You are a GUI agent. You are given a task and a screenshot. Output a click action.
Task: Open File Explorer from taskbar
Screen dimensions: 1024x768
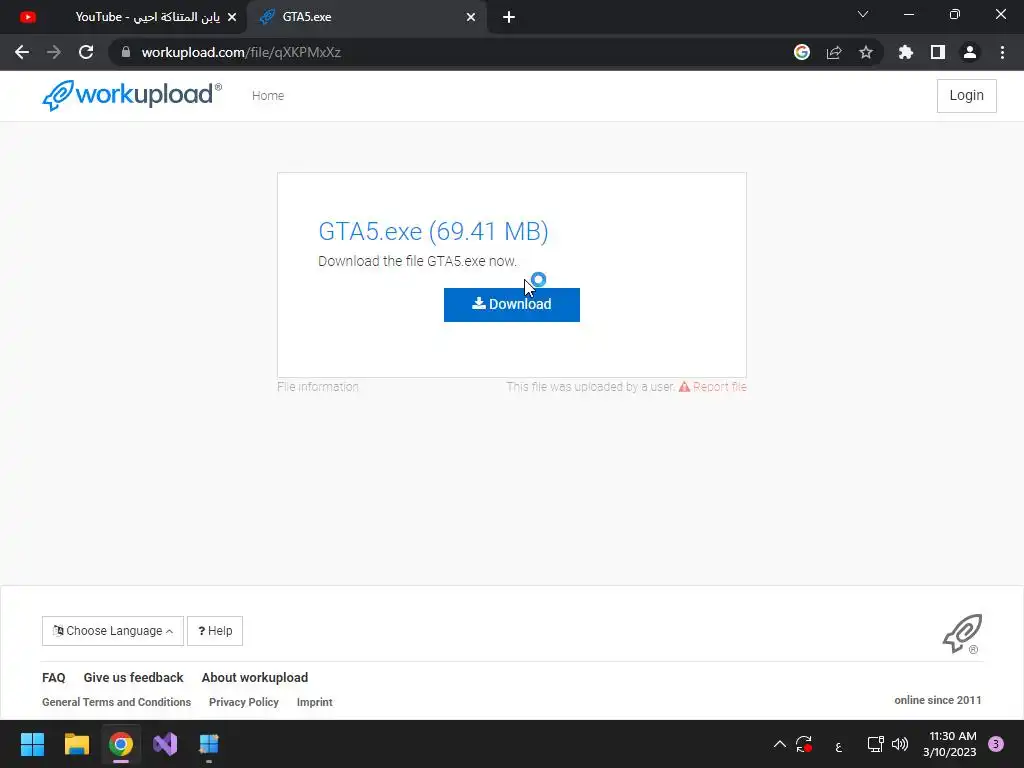[76, 744]
